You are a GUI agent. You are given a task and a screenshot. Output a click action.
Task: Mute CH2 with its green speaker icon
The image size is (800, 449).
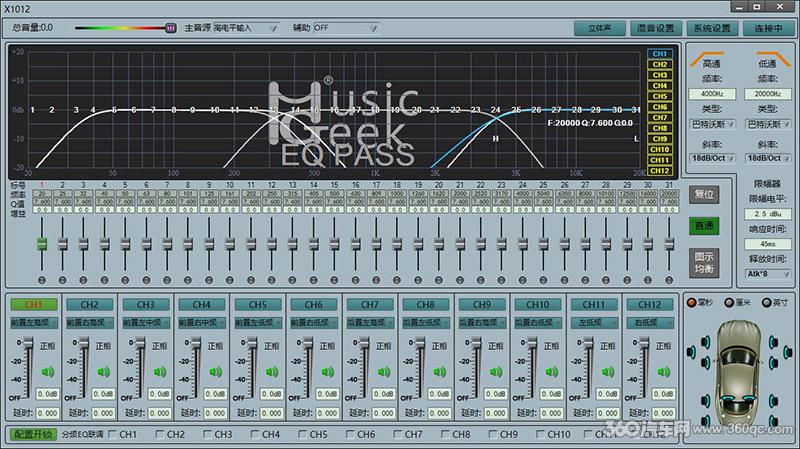[104, 372]
